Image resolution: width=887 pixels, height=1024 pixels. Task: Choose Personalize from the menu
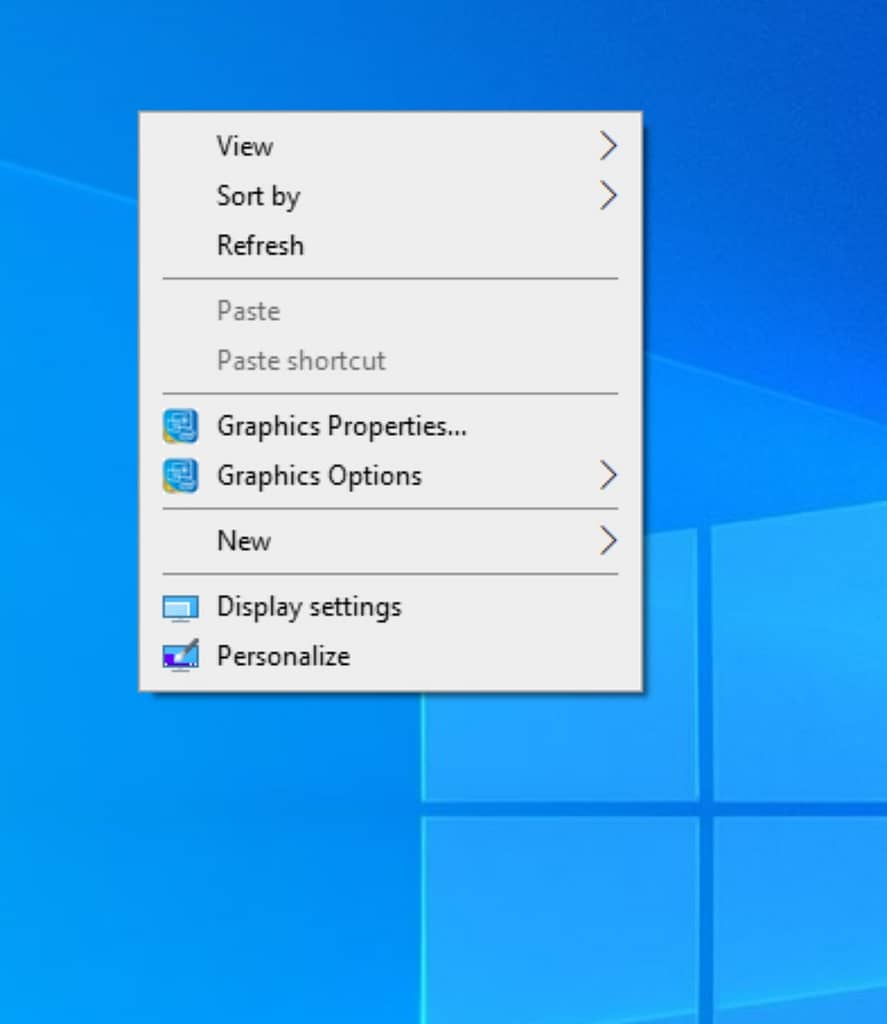391,656
